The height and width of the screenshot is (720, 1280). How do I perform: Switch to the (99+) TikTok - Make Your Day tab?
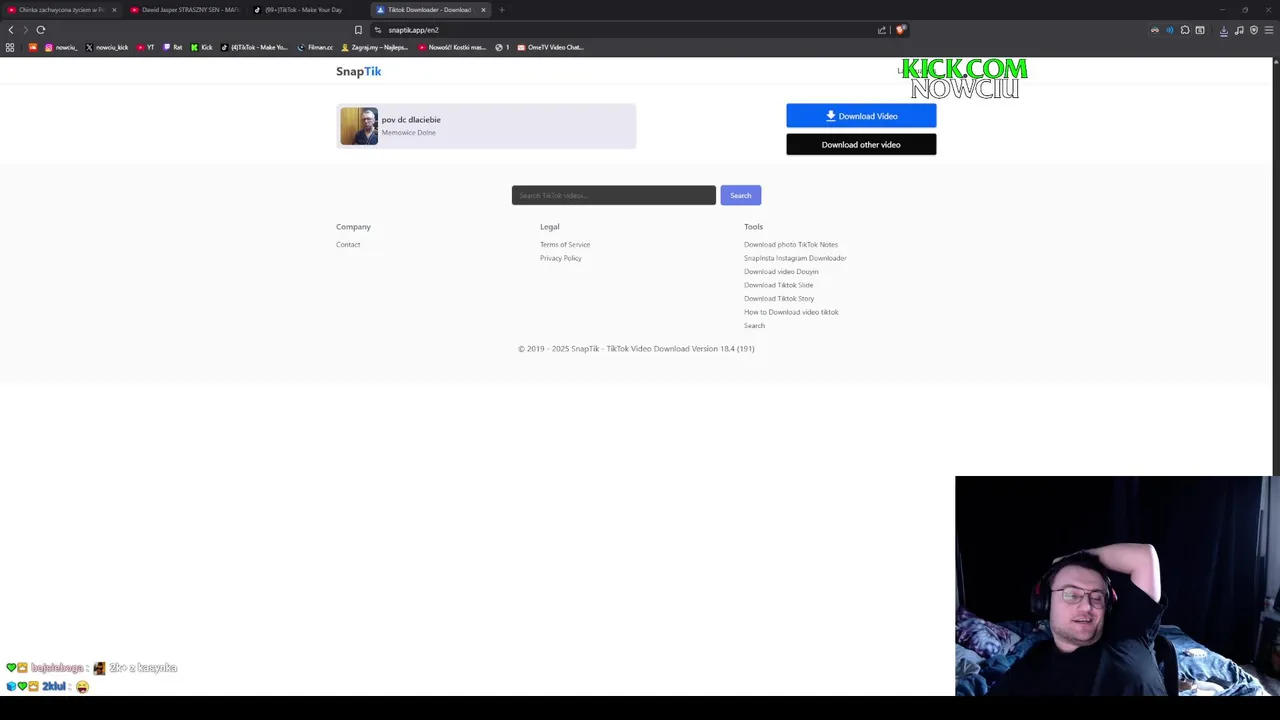coord(305,10)
